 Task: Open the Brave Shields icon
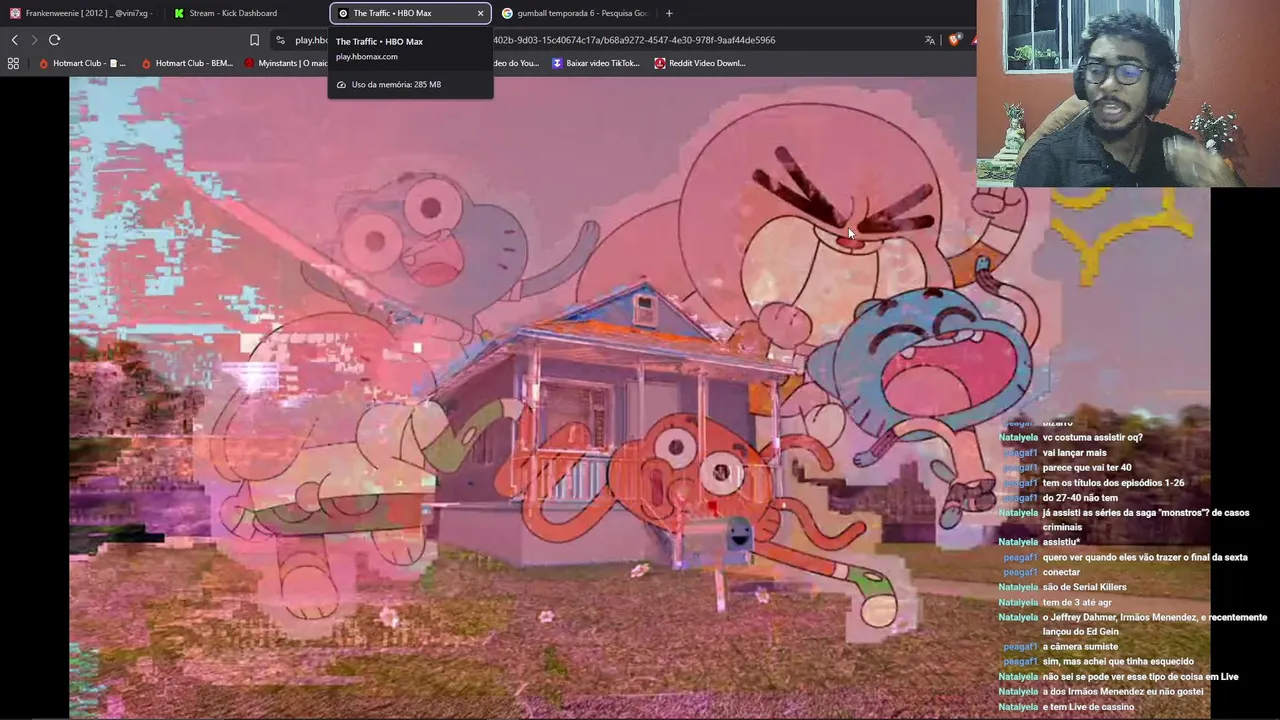coord(954,40)
